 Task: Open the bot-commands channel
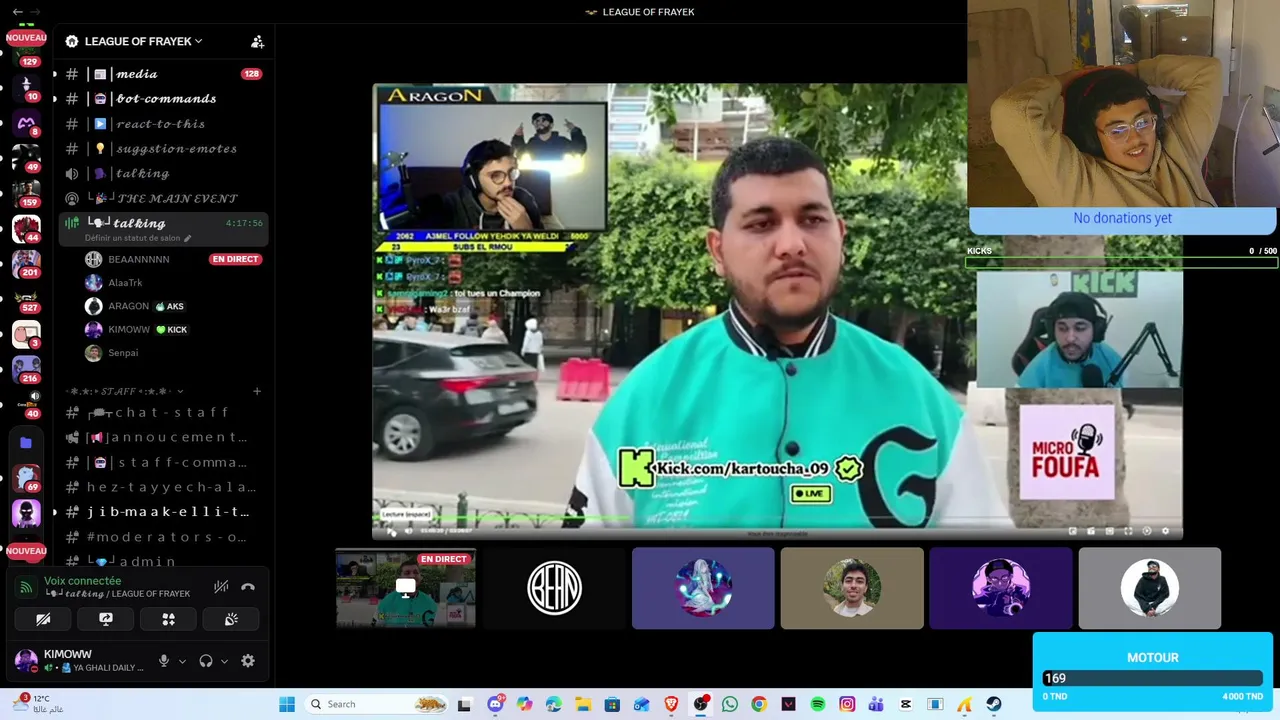click(x=162, y=99)
